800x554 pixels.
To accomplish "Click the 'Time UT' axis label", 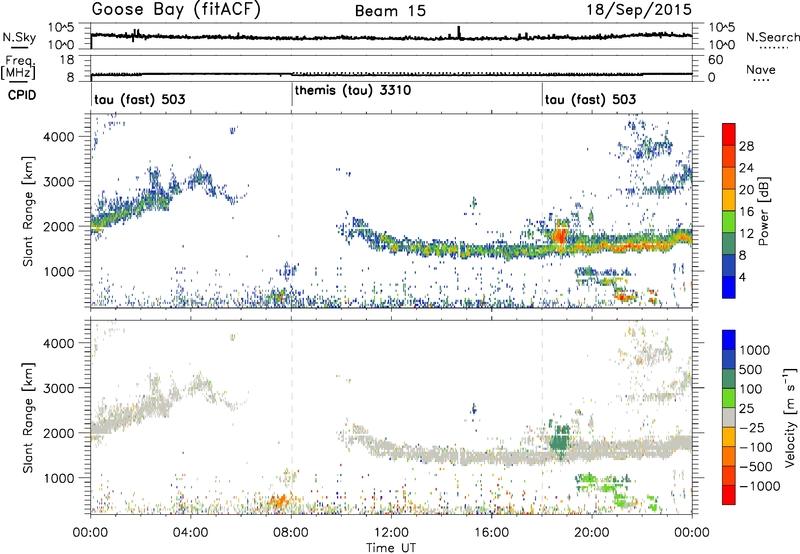I will (x=391, y=548).
